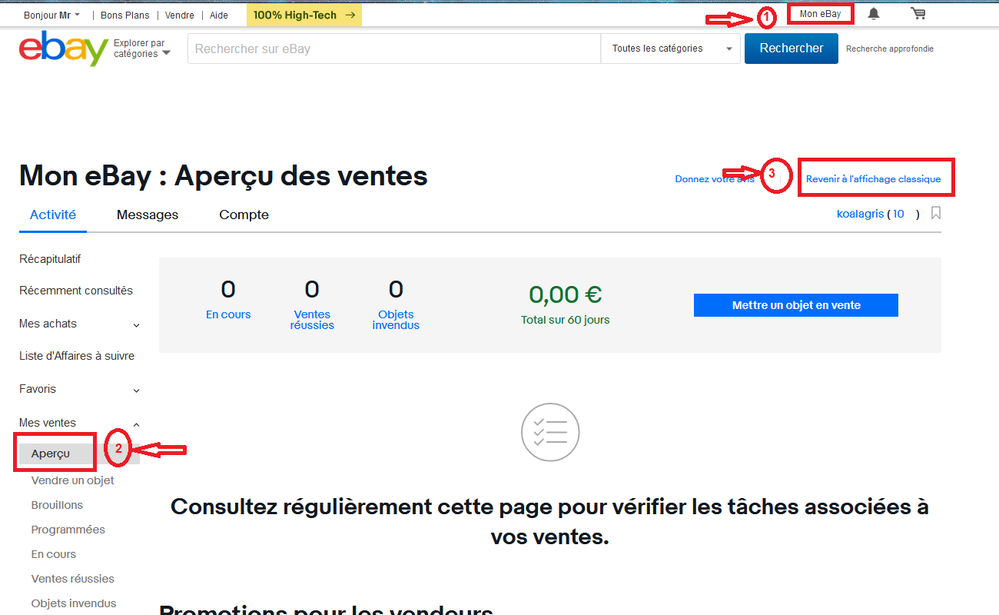Open Explorer par catégories dropdown
Viewport: 999px width, 615px height.
tap(142, 48)
